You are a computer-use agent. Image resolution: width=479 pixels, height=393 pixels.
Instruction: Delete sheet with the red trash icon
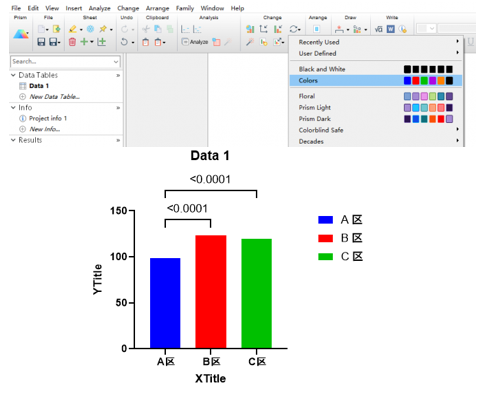point(72,42)
